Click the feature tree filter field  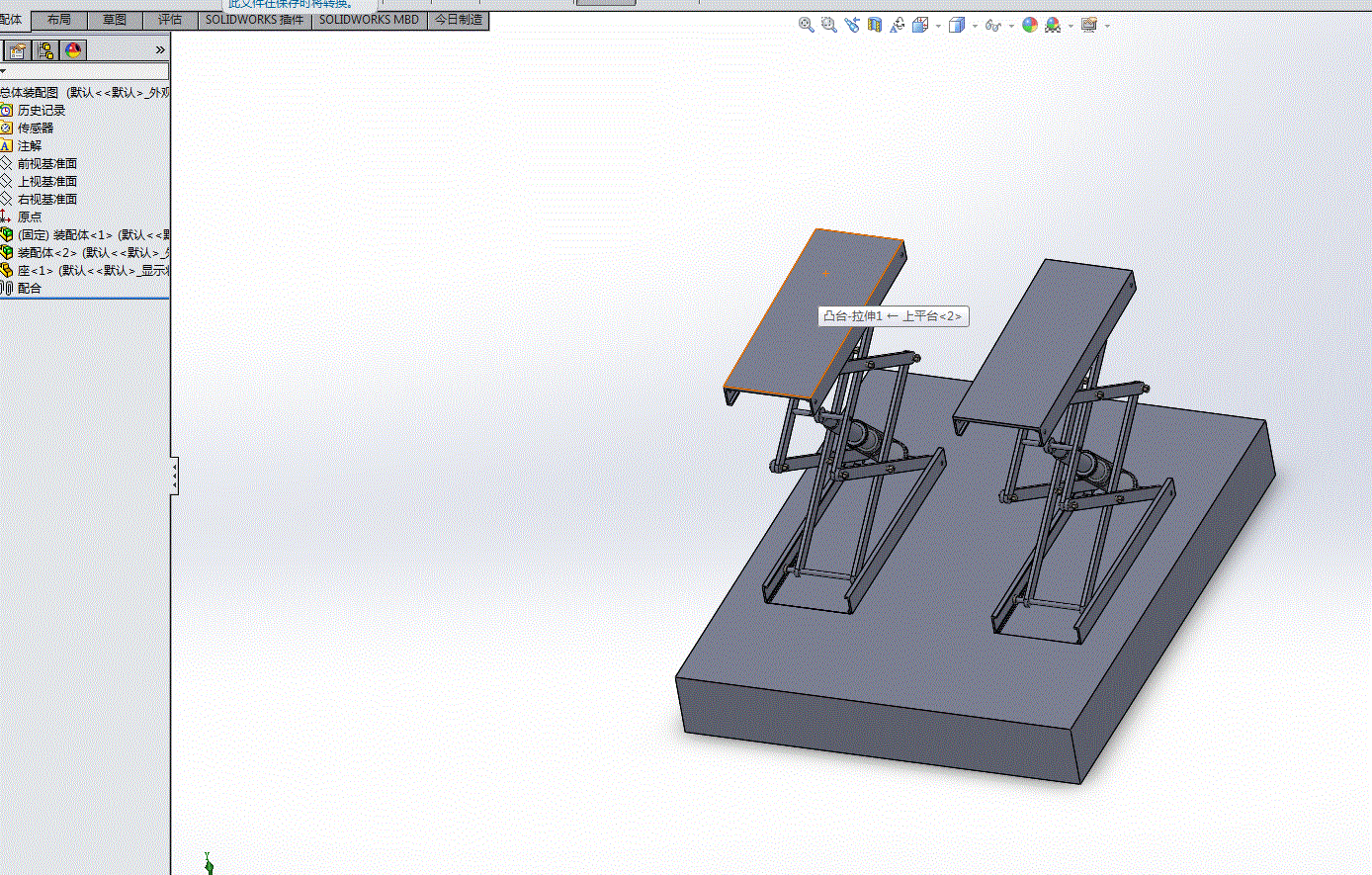point(84,71)
